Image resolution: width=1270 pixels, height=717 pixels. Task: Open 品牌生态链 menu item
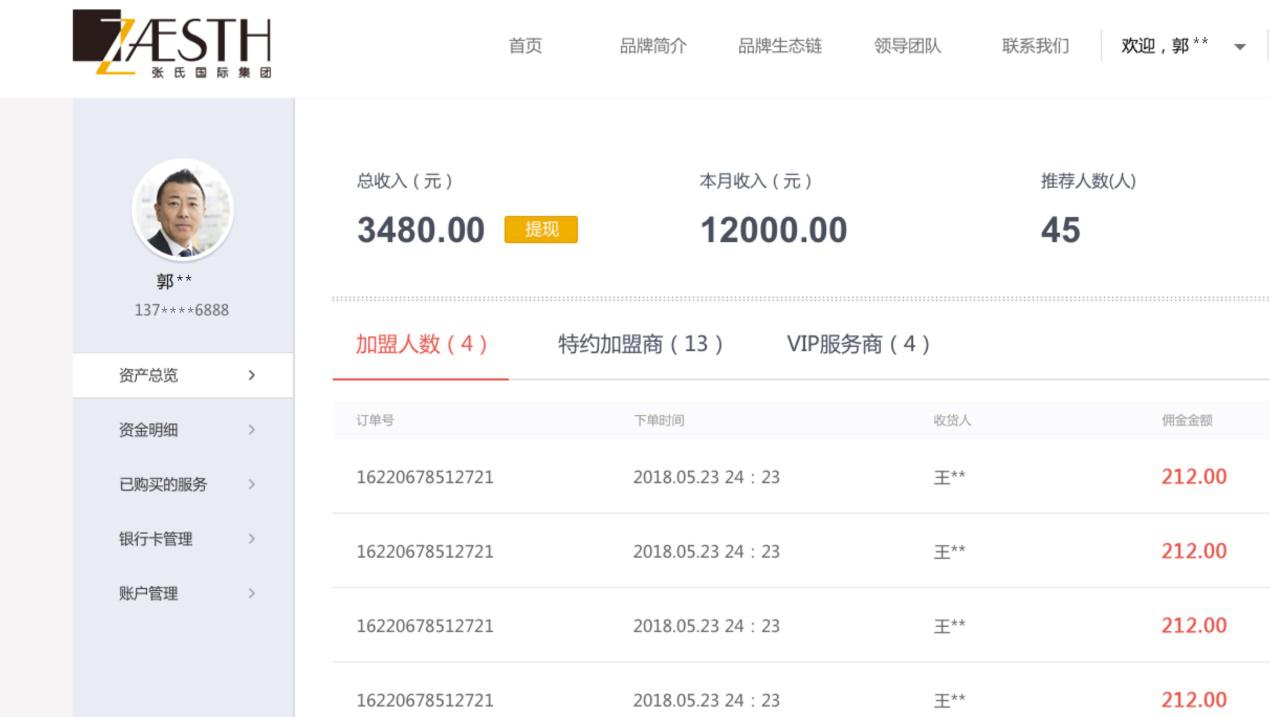780,46
